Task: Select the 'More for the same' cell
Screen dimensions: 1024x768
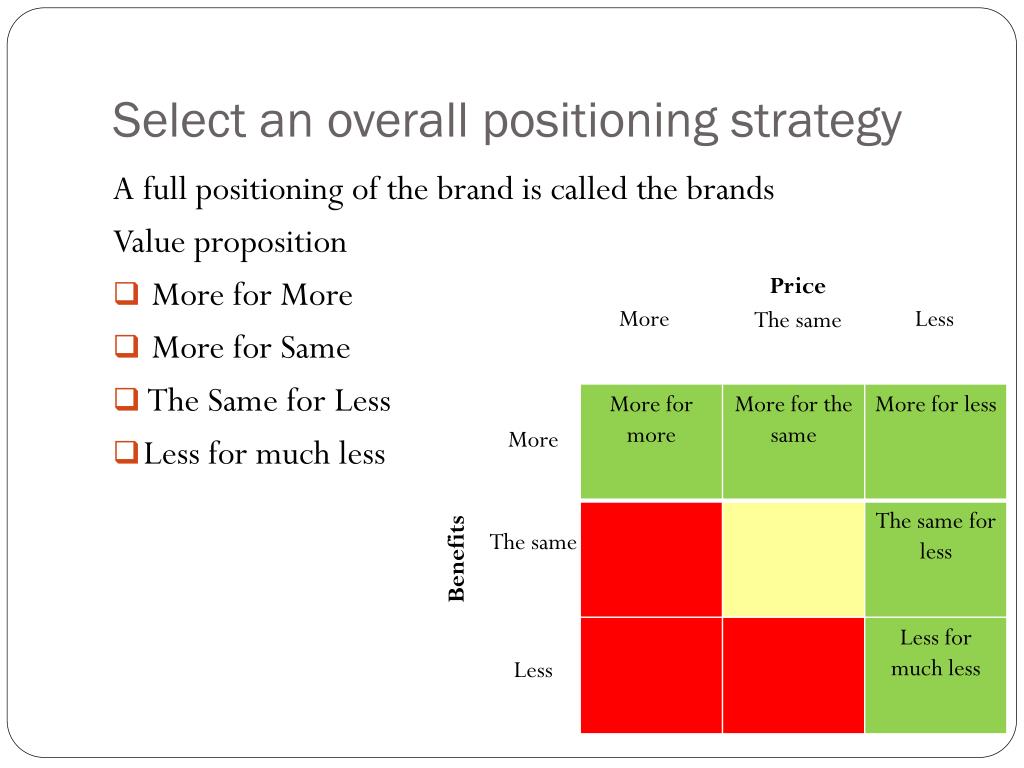Action: (x=793, y=442)
